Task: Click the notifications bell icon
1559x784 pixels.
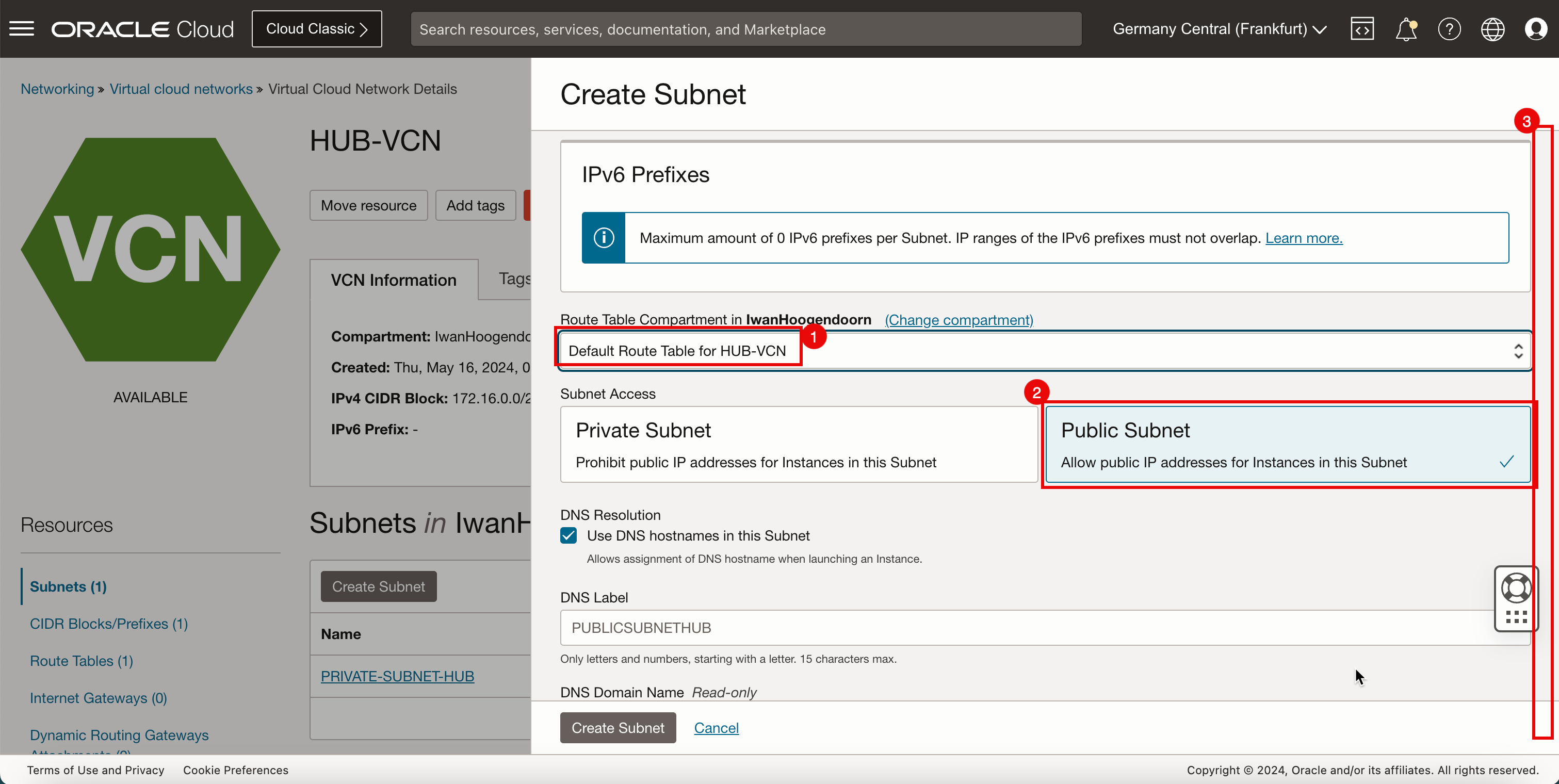Action: tap(1405, 29)
